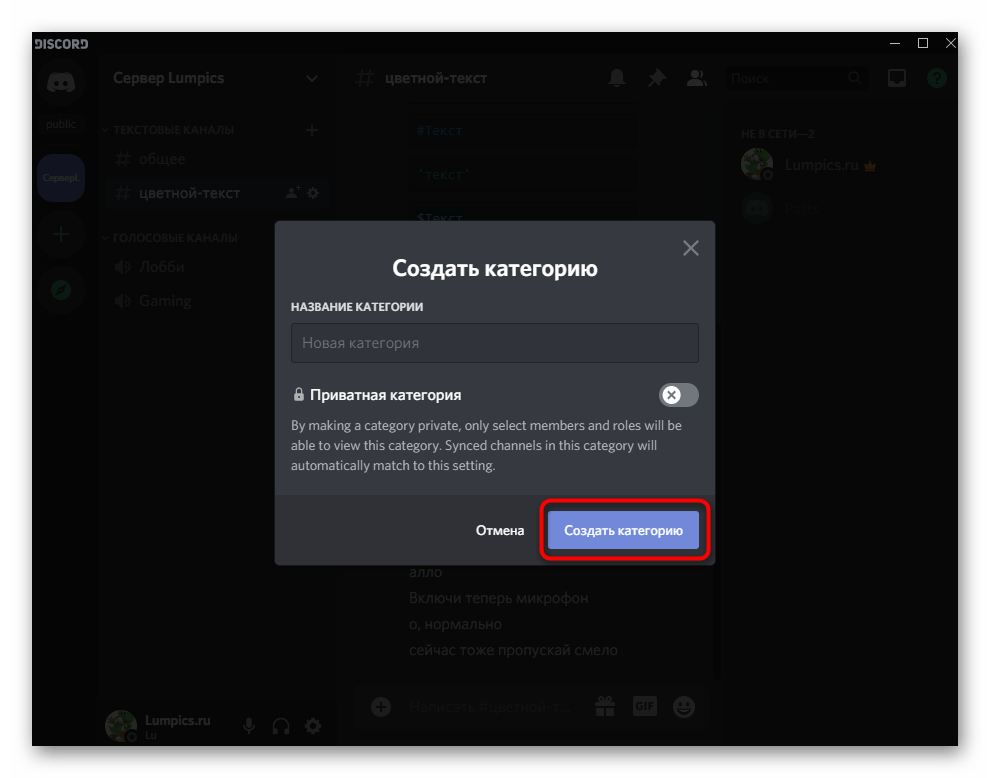Open the emoji picker
Image resolution: width=990 pixels, height=778 pixels.
(684, 707)
